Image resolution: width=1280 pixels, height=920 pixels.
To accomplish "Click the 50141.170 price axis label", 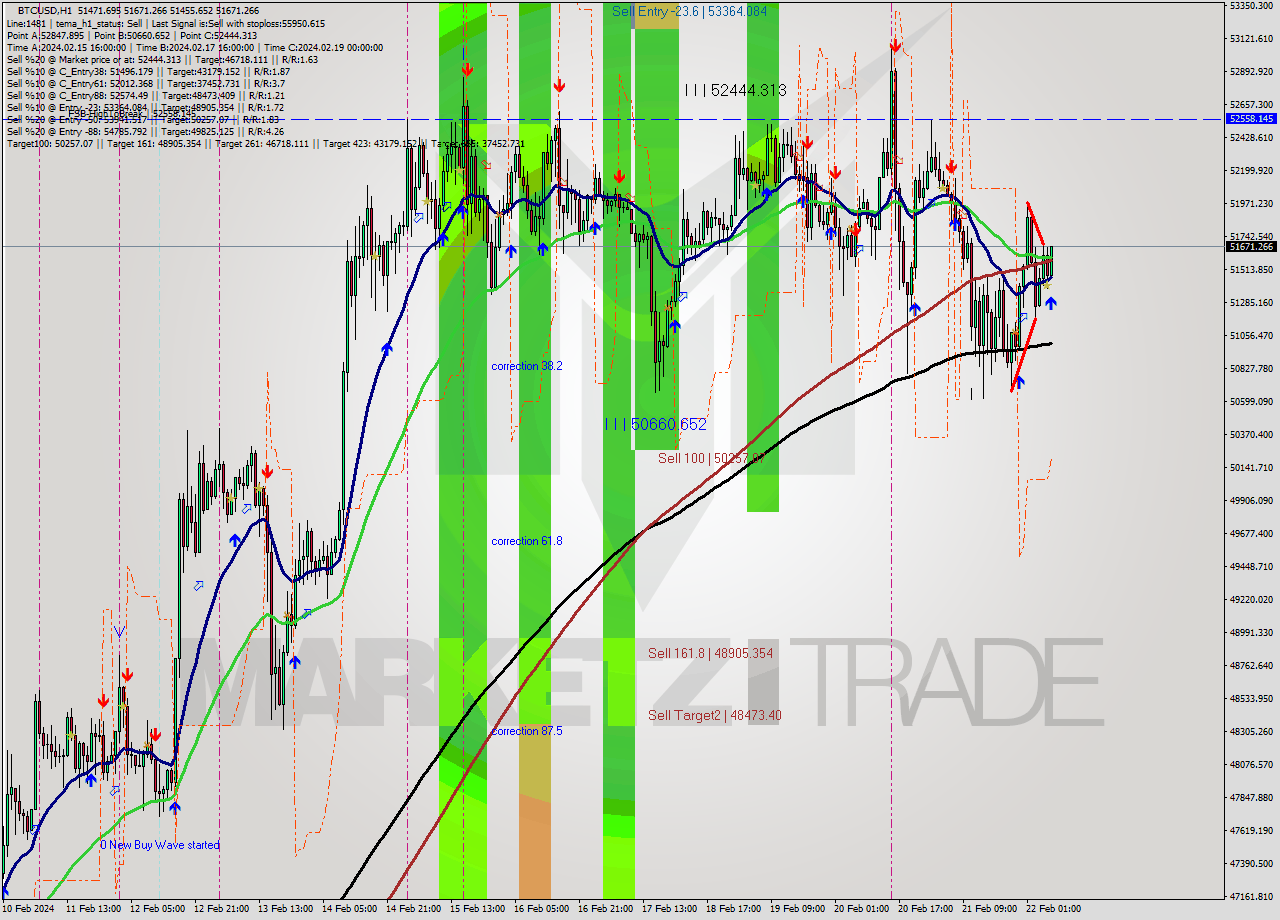I will [1251, 467].
